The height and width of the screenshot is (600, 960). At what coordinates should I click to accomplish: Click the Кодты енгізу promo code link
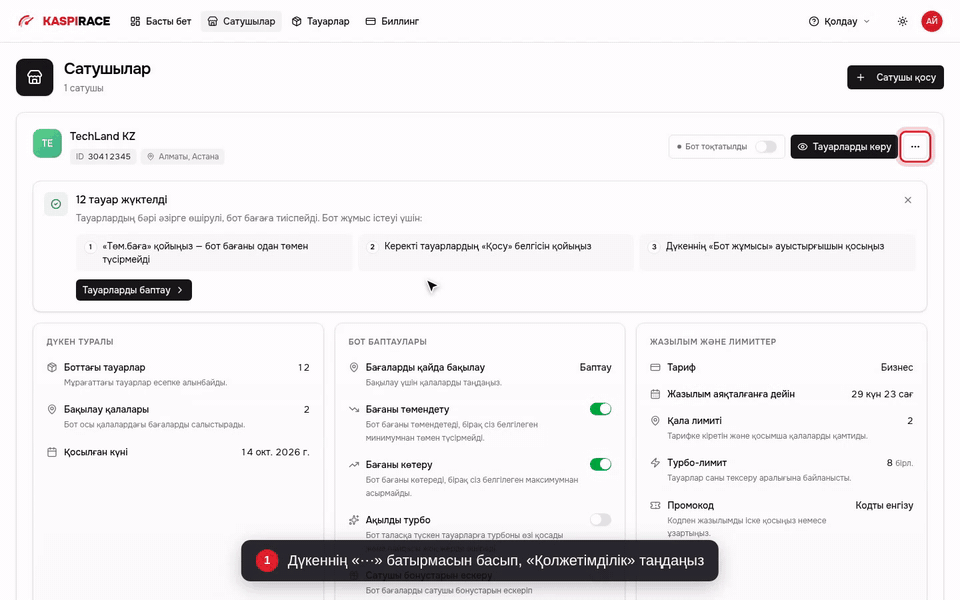[884, 505]
